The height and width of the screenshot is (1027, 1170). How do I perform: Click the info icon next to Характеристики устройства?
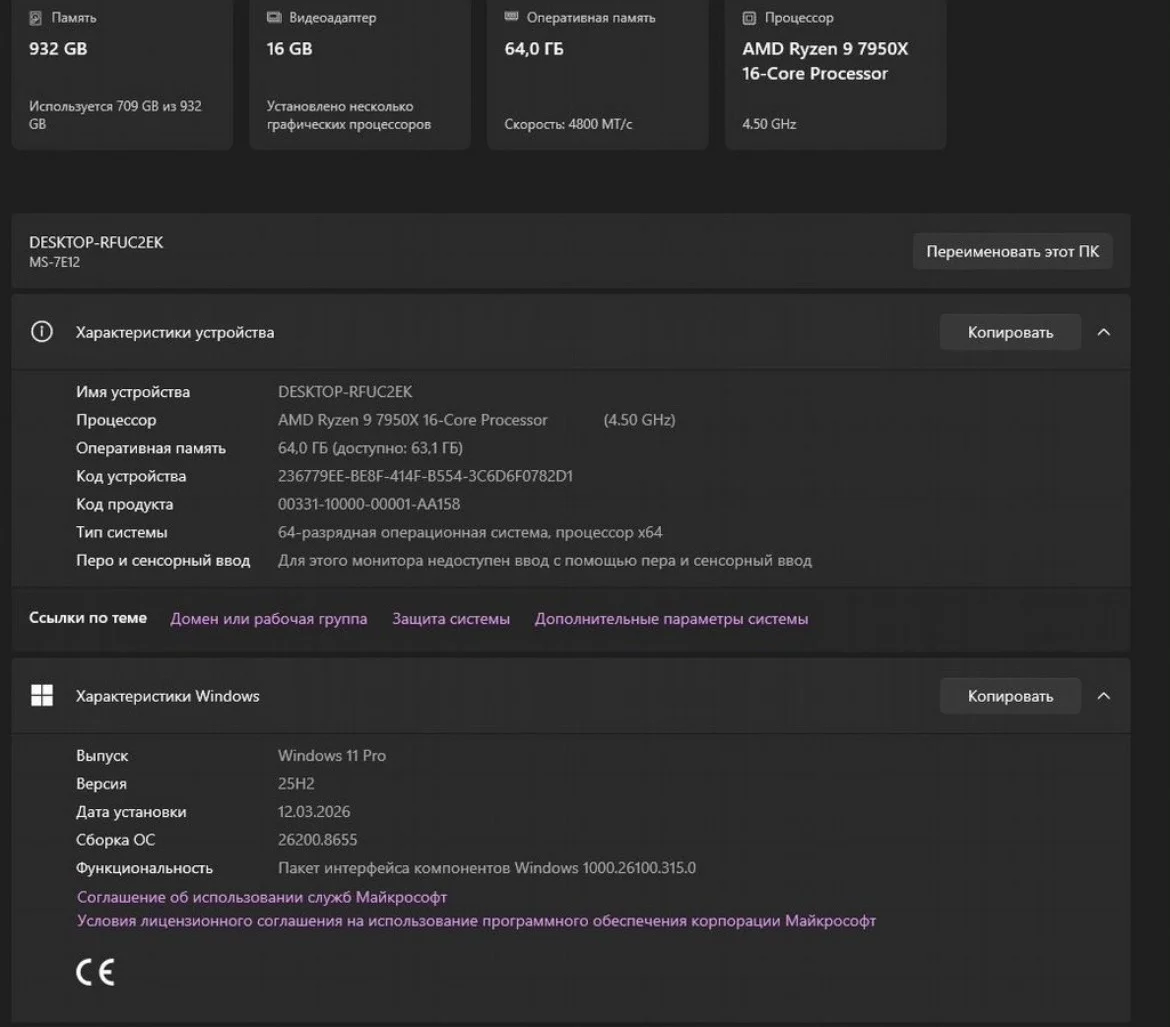click(x=42, y=331)
